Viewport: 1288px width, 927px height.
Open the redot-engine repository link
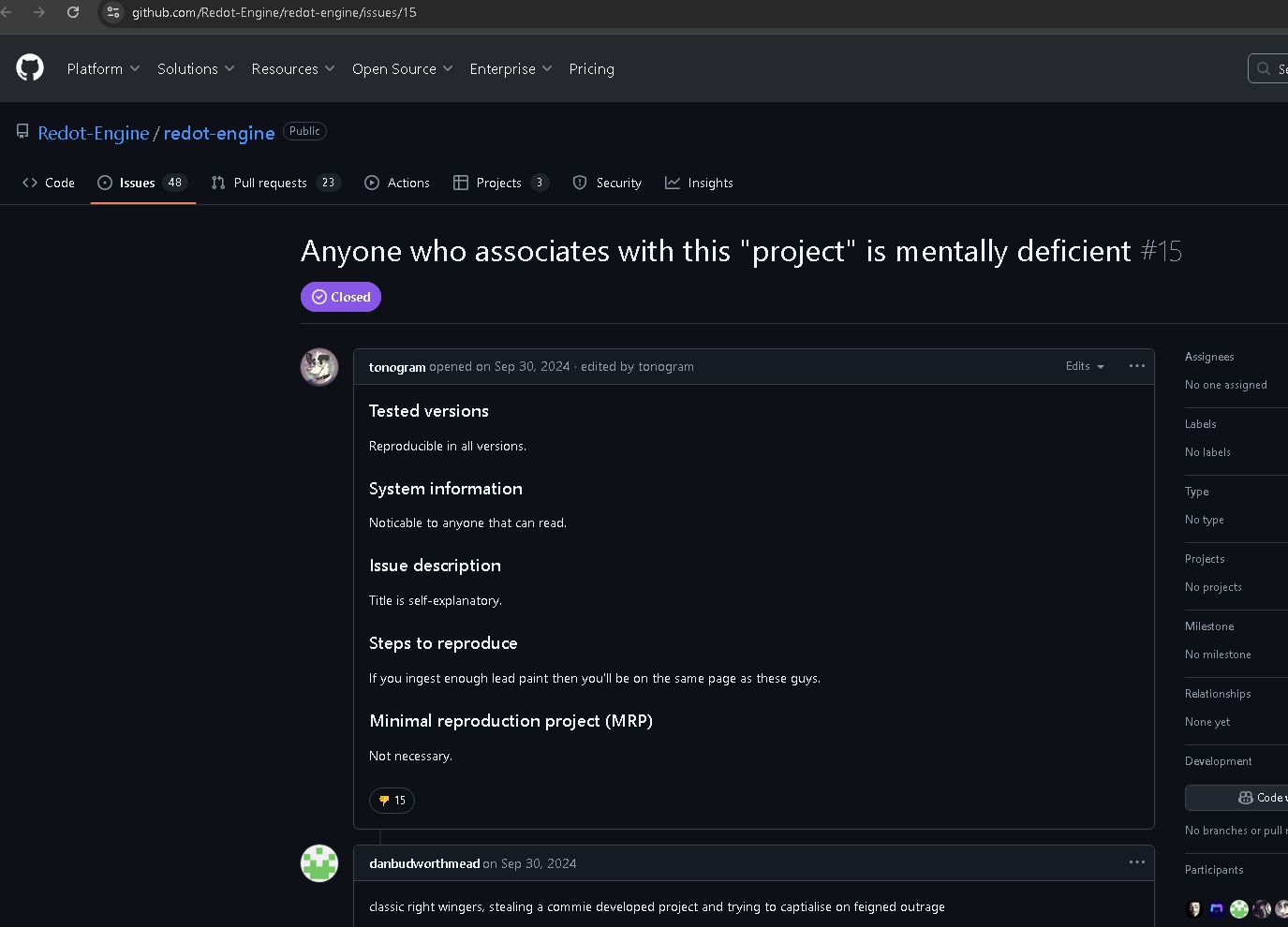coord(219,133)
